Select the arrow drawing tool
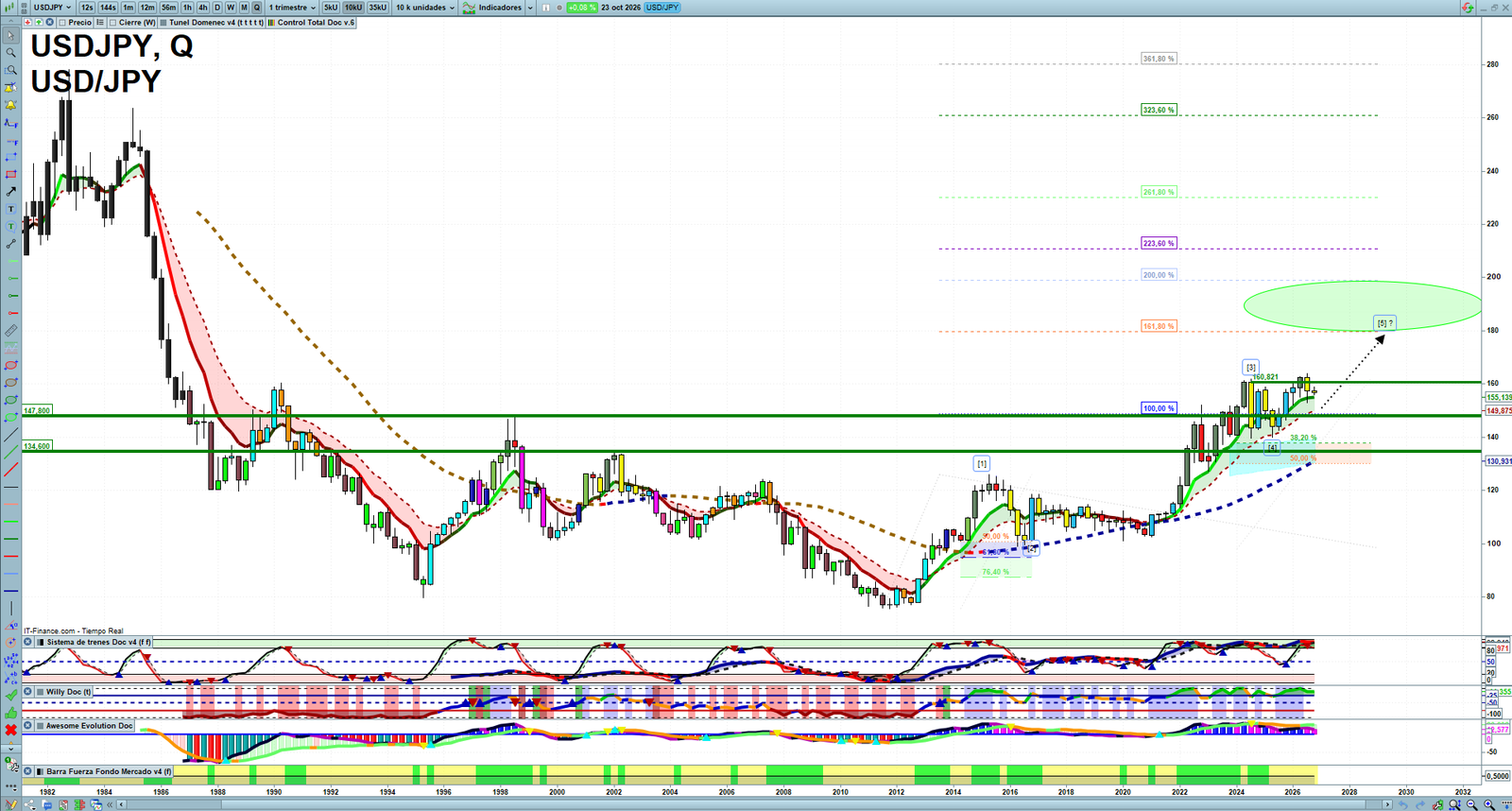The width and height of the screenshot is (1512, 811). coord(11,192)
